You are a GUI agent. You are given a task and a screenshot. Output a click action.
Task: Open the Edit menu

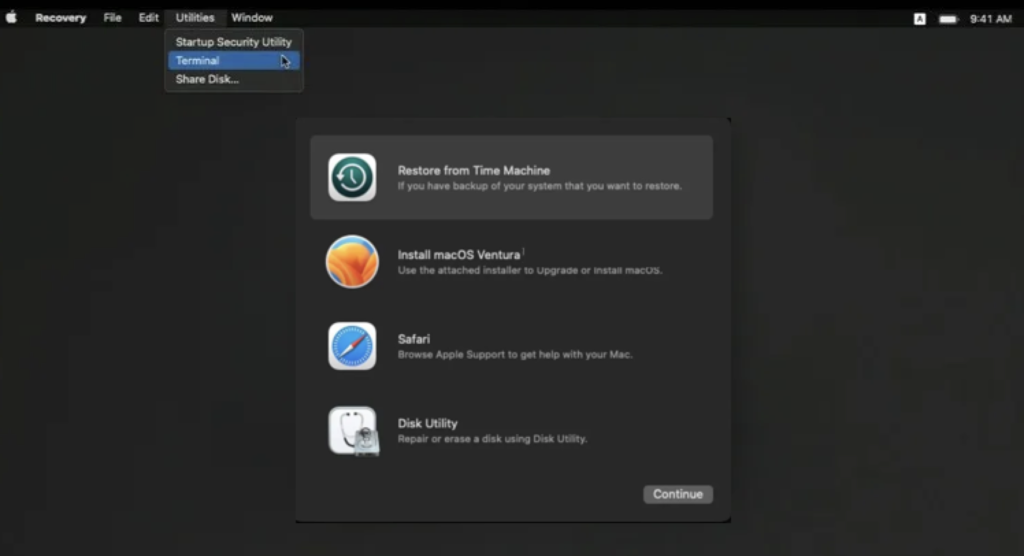pyautogui.click(x=148, y=18)
